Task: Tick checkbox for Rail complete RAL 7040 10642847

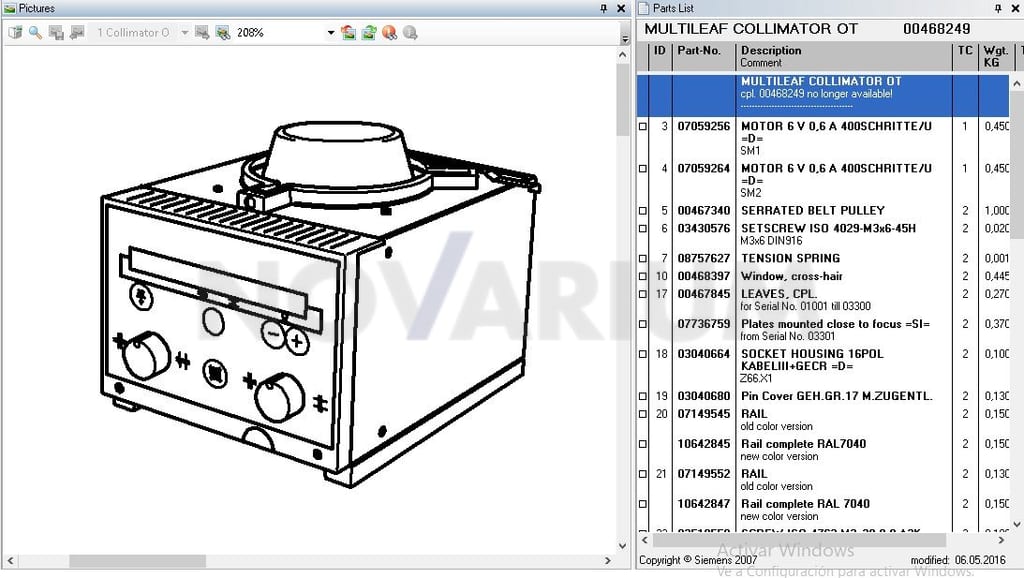Action: click(x=643, y=504)
